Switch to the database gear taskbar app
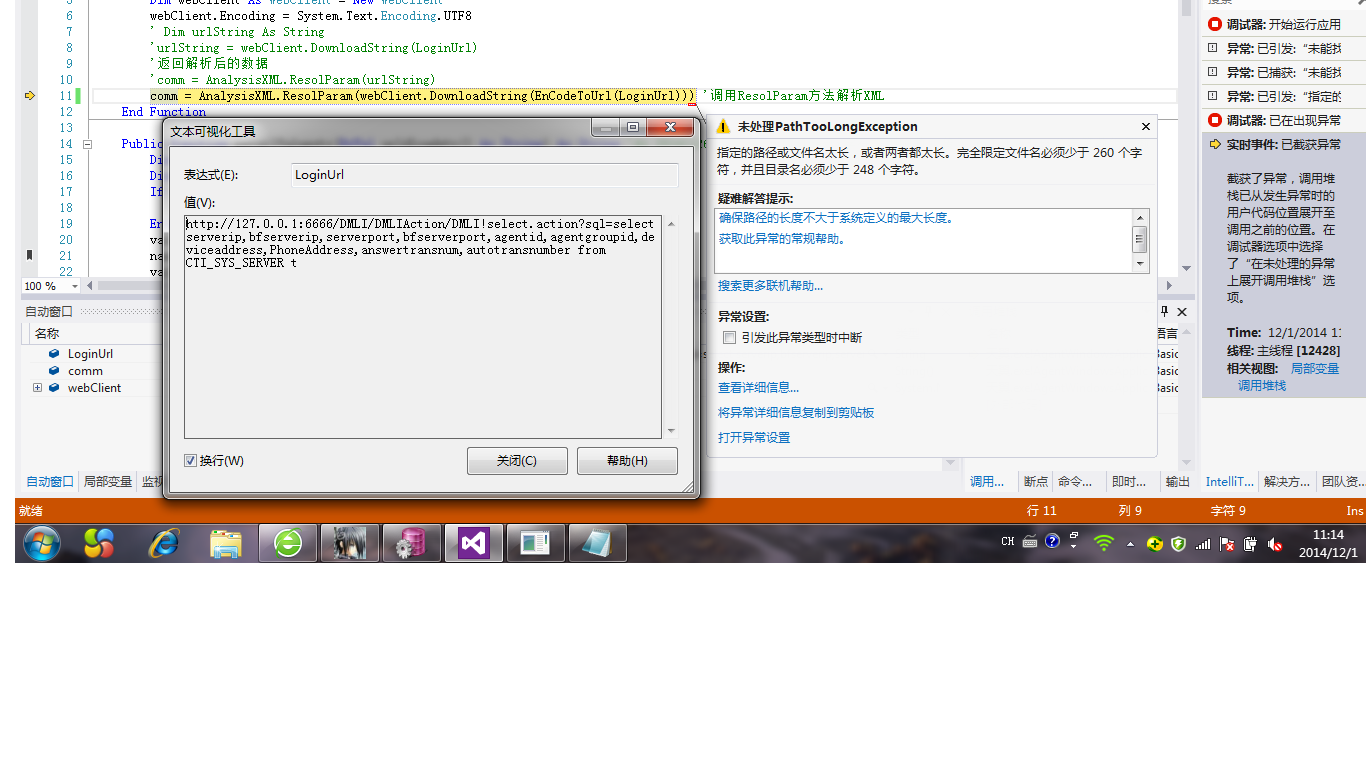This screenshot has height=768, width=1366. coord(412,543)
